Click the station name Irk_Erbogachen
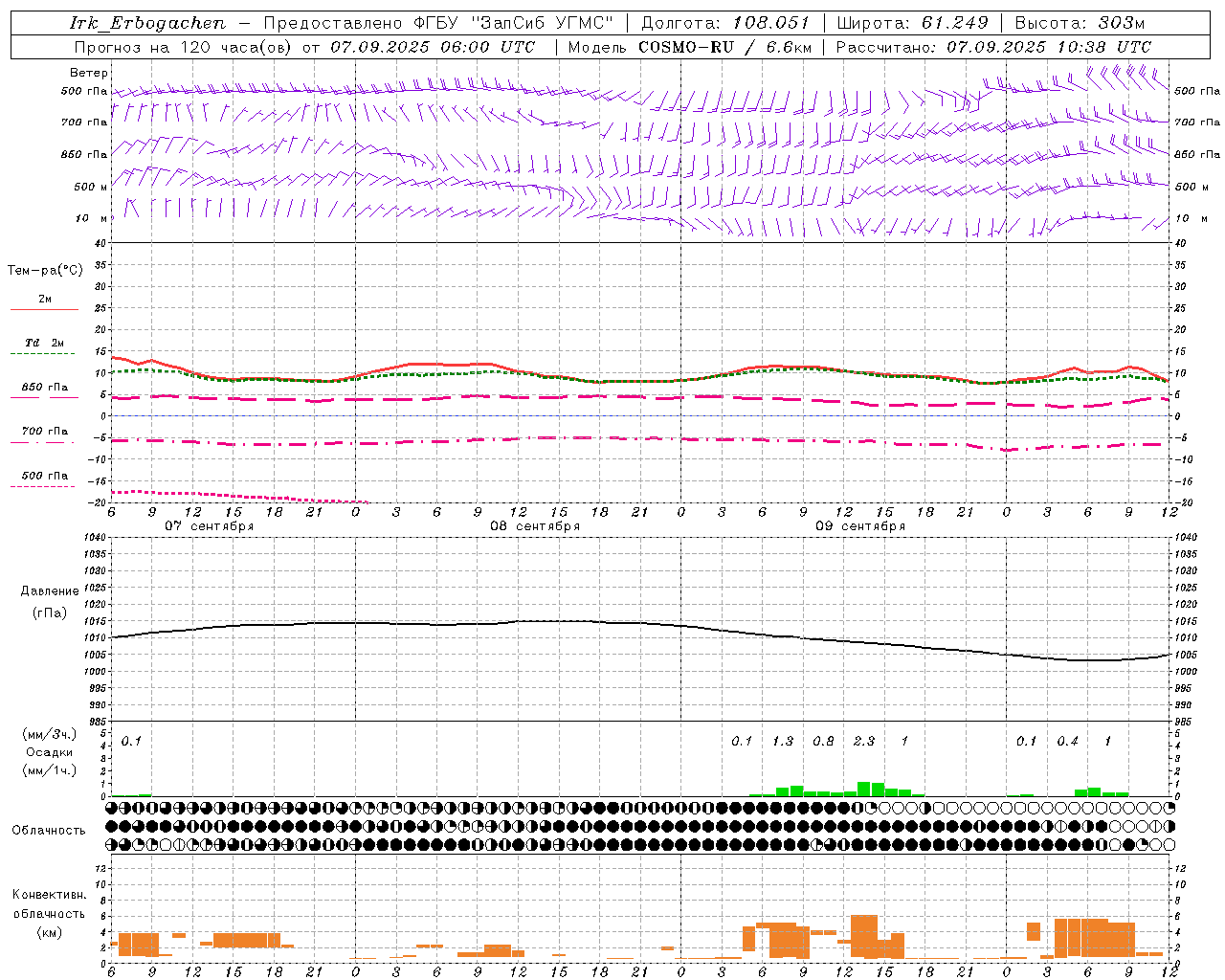 click(x=147, y=23)
